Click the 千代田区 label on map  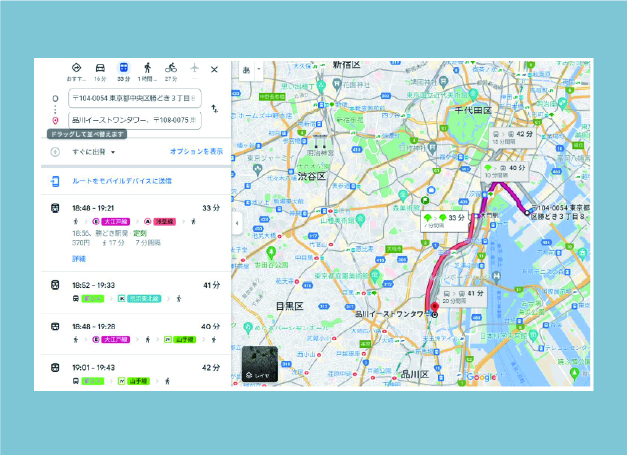coord(473,110)
